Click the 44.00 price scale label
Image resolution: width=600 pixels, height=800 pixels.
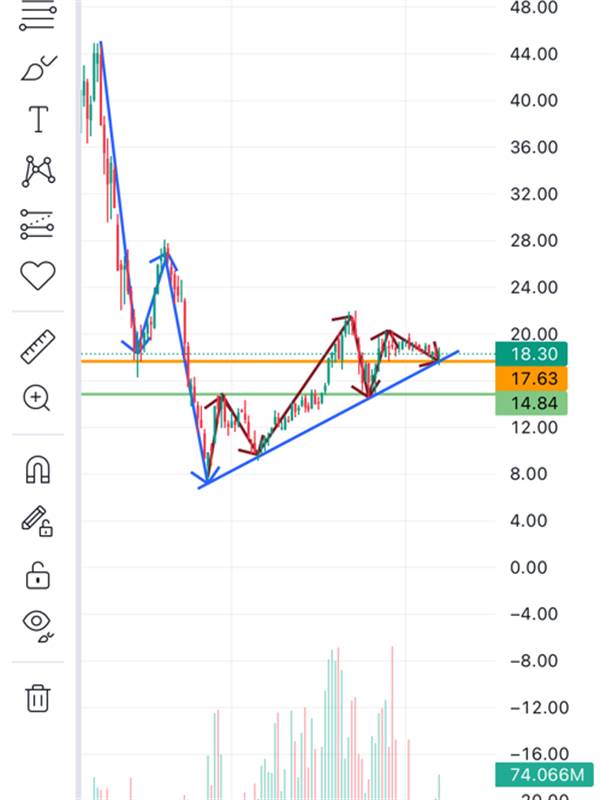[x=534, y=54]
